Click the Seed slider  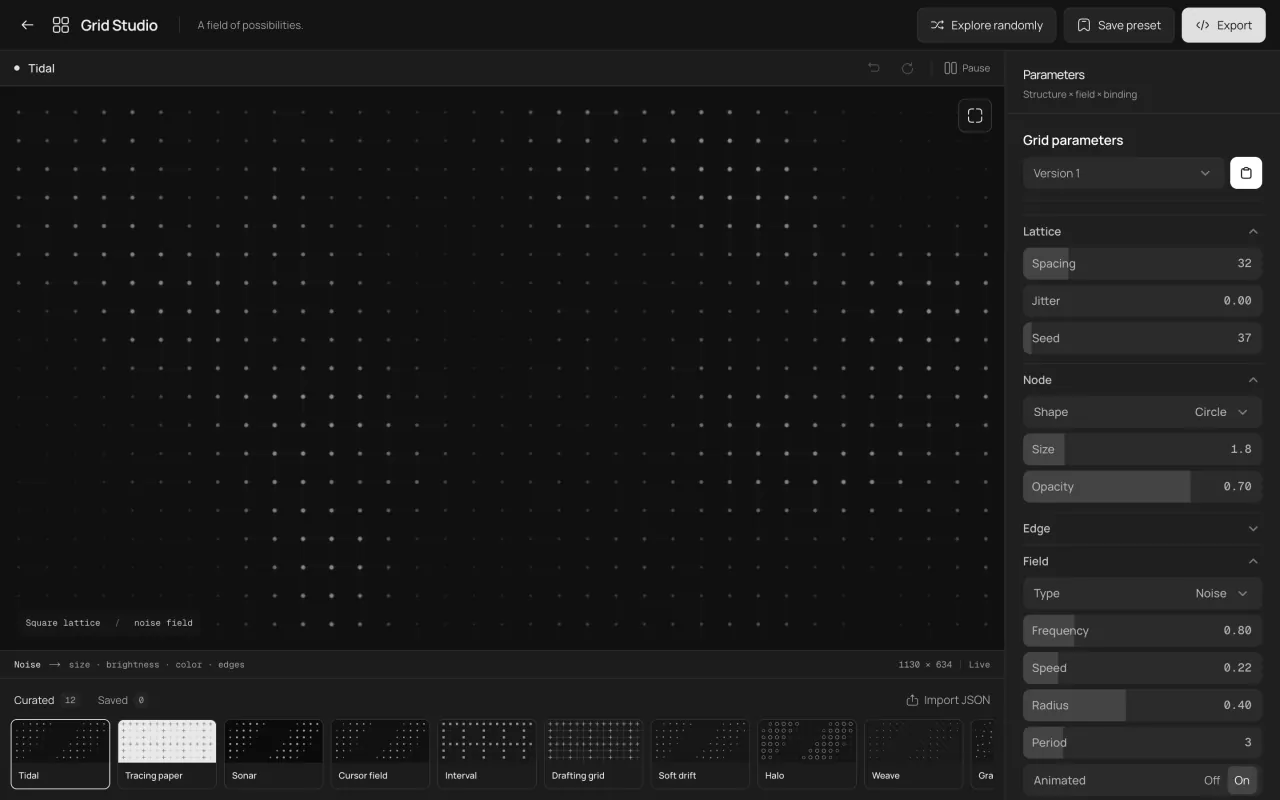click(1142, 338)
